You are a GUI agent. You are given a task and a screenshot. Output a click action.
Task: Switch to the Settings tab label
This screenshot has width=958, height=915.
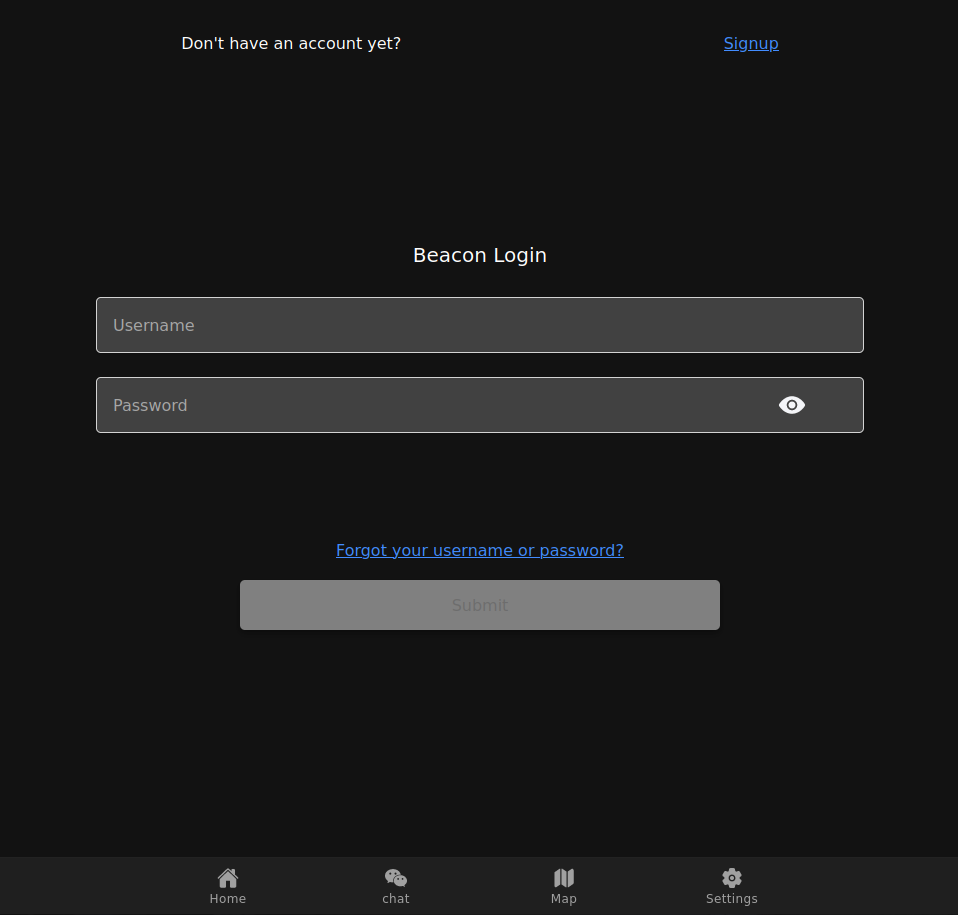(x=732, y=899)
